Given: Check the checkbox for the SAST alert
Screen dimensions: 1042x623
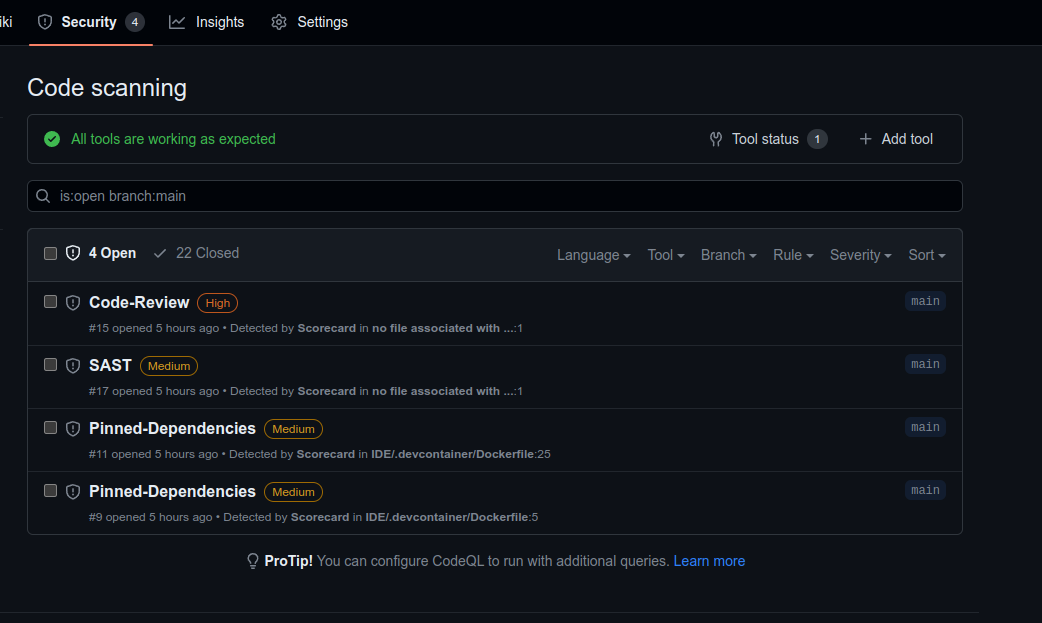Looking at the screenshot, I should [x=50, y=365].
